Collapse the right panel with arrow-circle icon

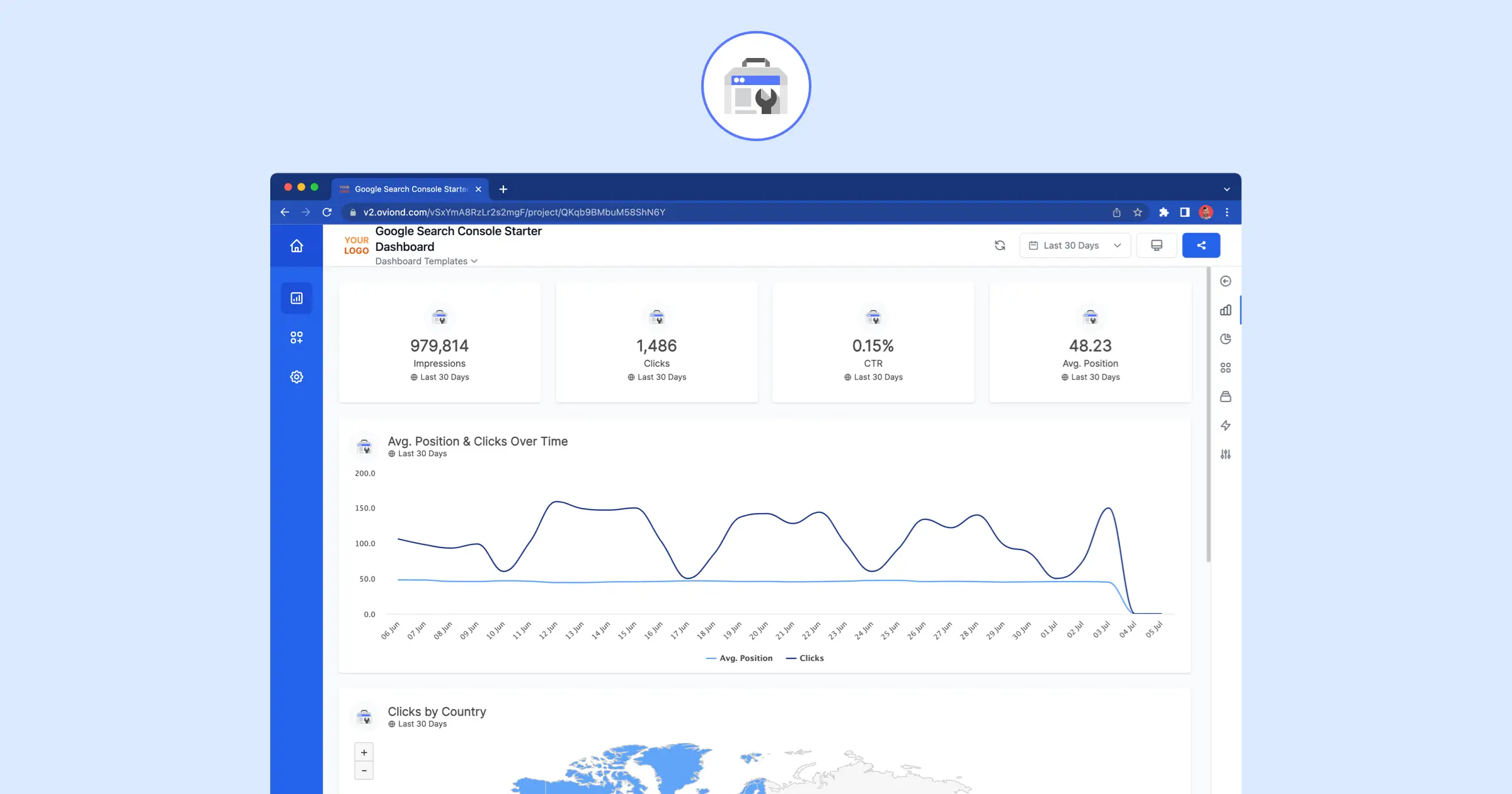[1225, 281]
